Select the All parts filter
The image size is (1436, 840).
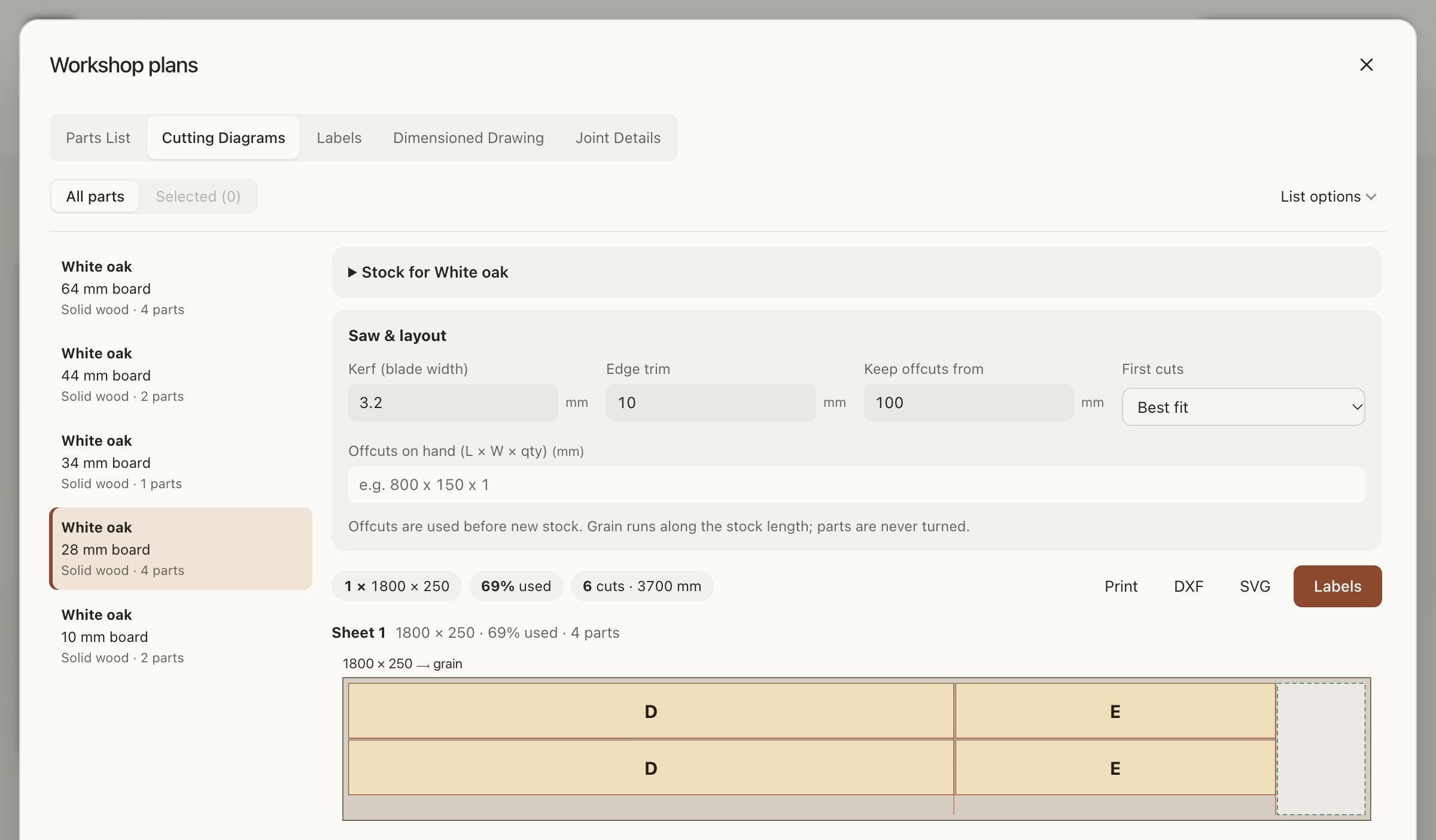point(95,196)
